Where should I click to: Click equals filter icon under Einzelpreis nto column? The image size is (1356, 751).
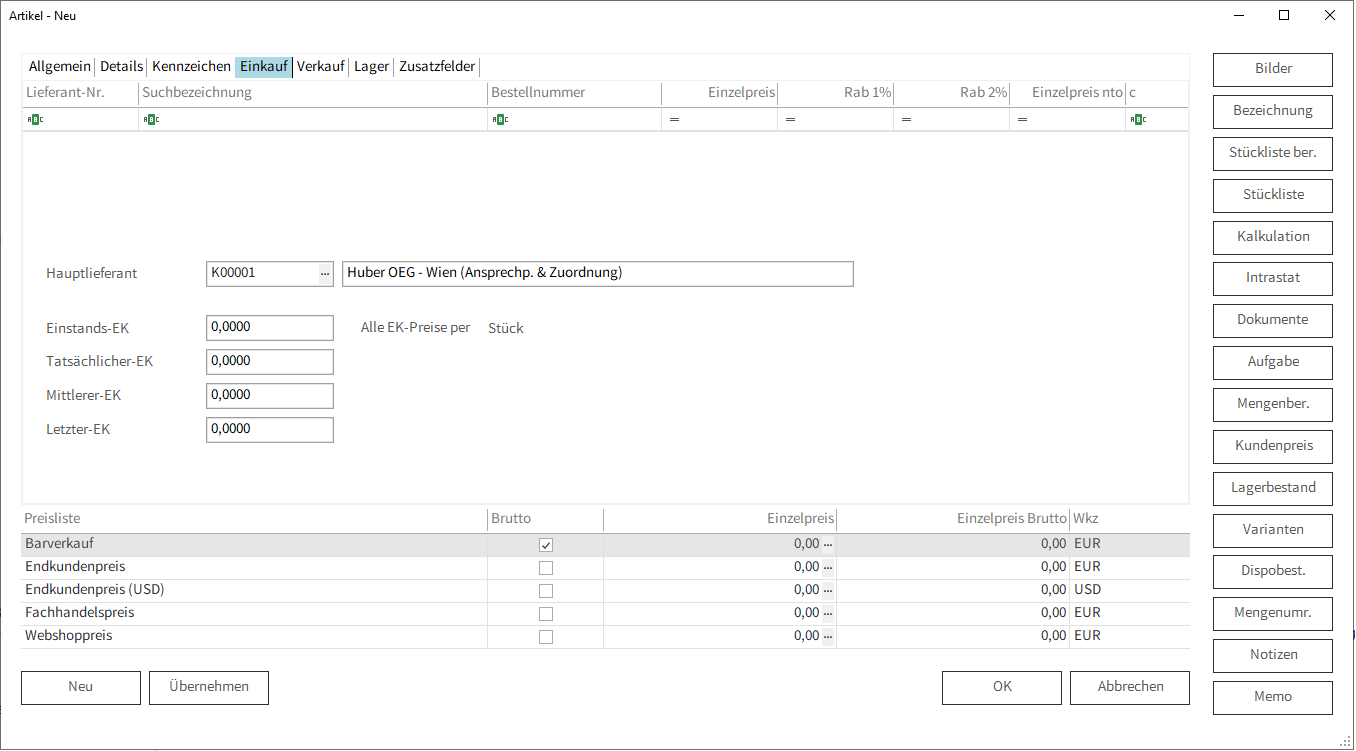1022,120
